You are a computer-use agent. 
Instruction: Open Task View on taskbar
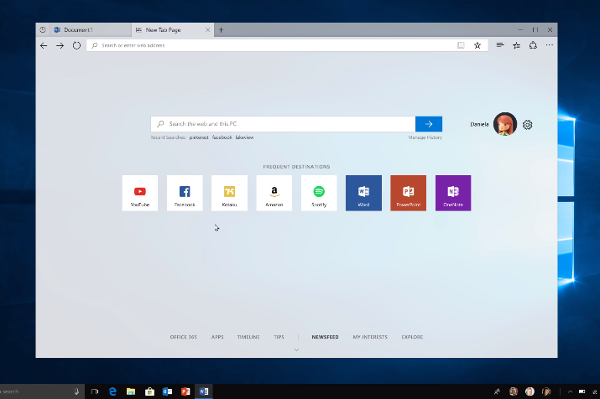94,391
